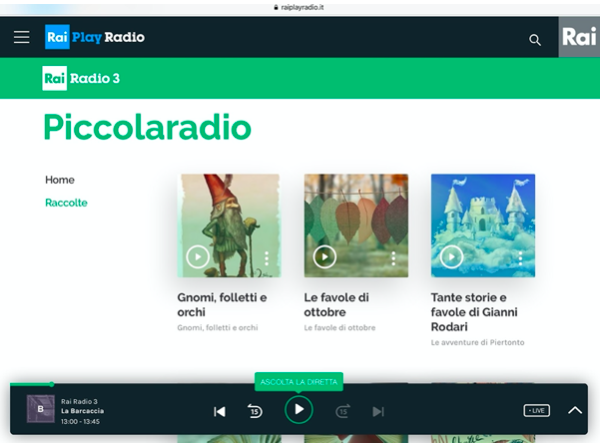Viewport: 600px width, 443px height.
Task: Click the grey Rai logo
Action: coord(579,37)
